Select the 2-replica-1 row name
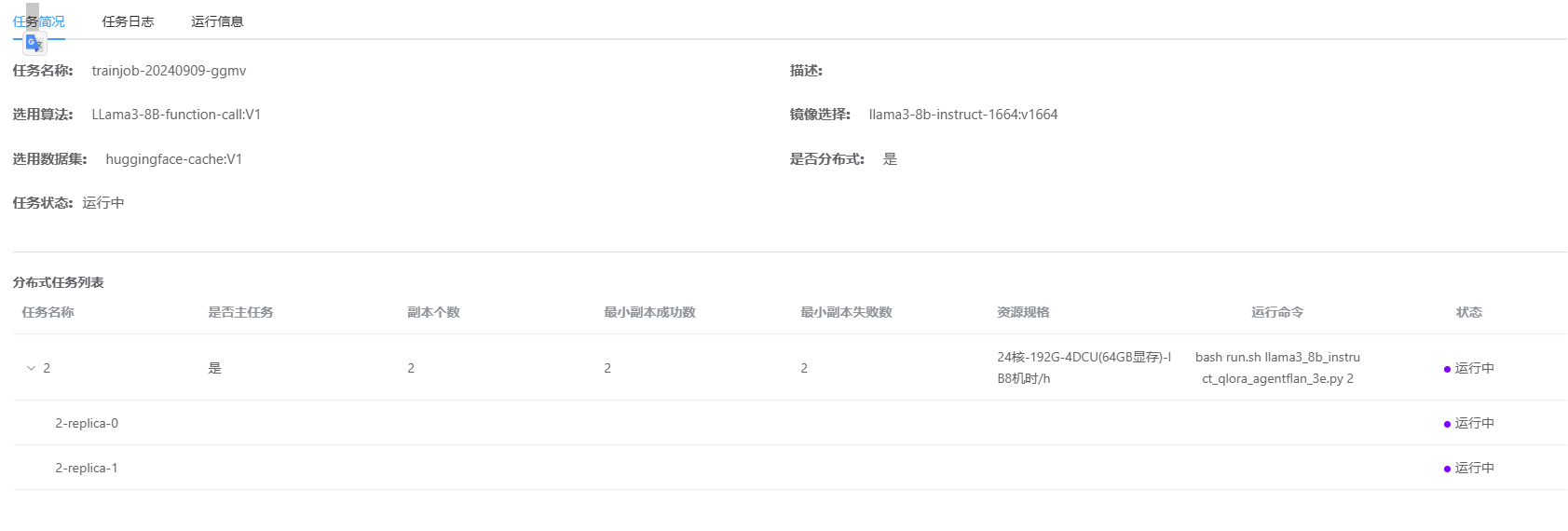Image resolution: width=1568 pixels, height=531 pixels. 87,468
